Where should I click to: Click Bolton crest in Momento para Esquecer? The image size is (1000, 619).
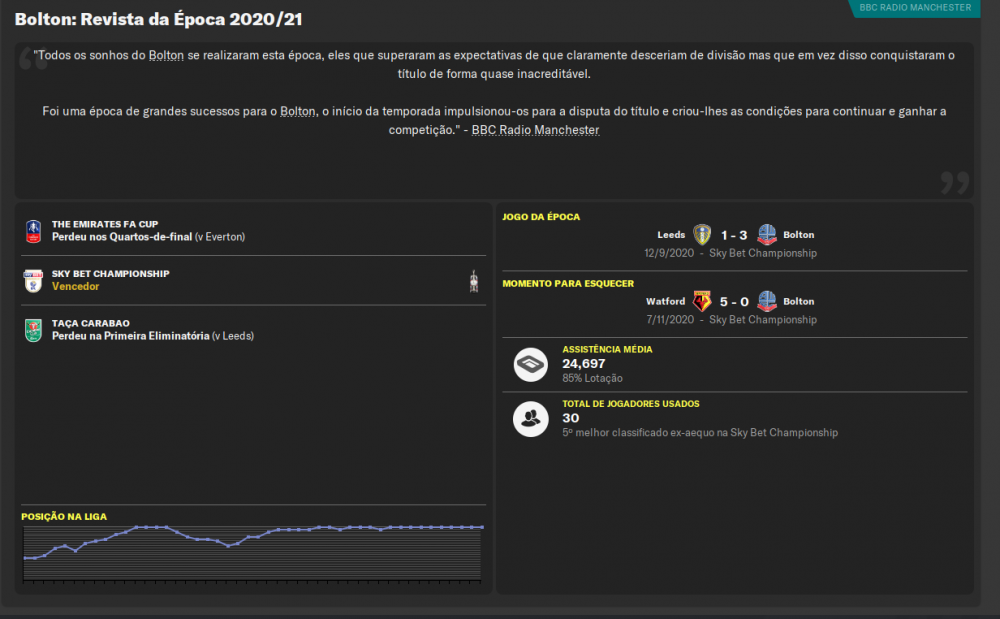coord(767,301)
